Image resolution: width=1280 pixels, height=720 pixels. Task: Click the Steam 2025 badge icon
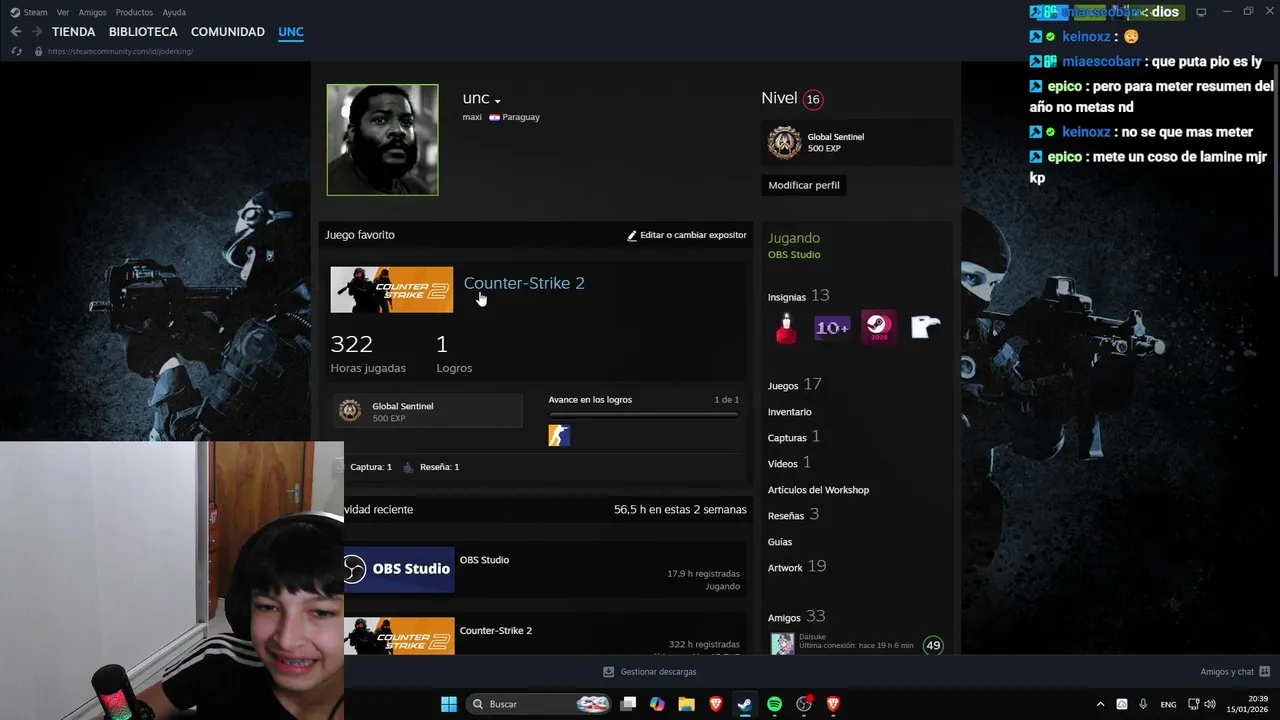coord(878,327)
